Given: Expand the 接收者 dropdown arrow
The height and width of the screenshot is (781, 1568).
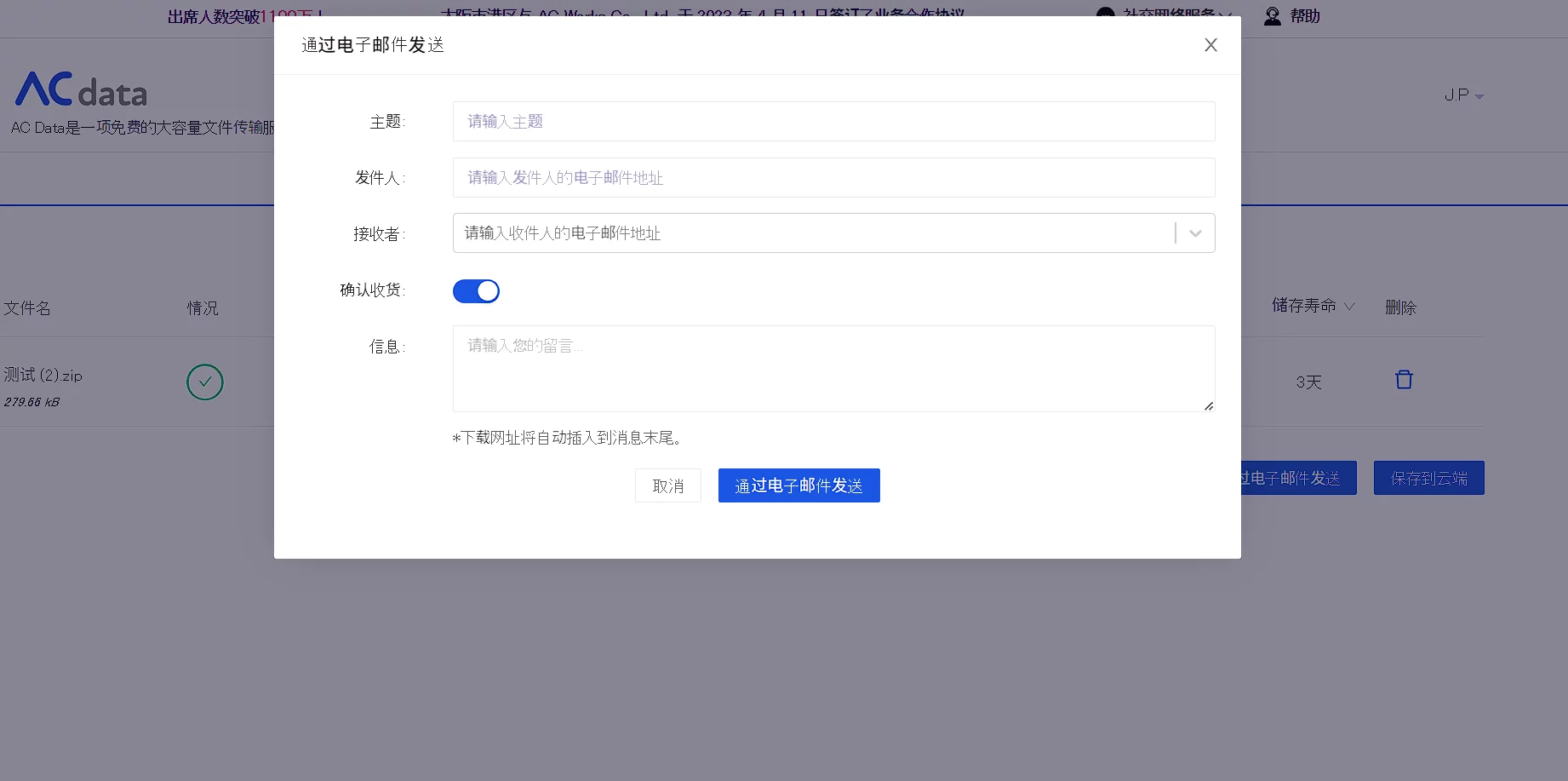Looking at the screenshot, I should (x=1195, y=233).
